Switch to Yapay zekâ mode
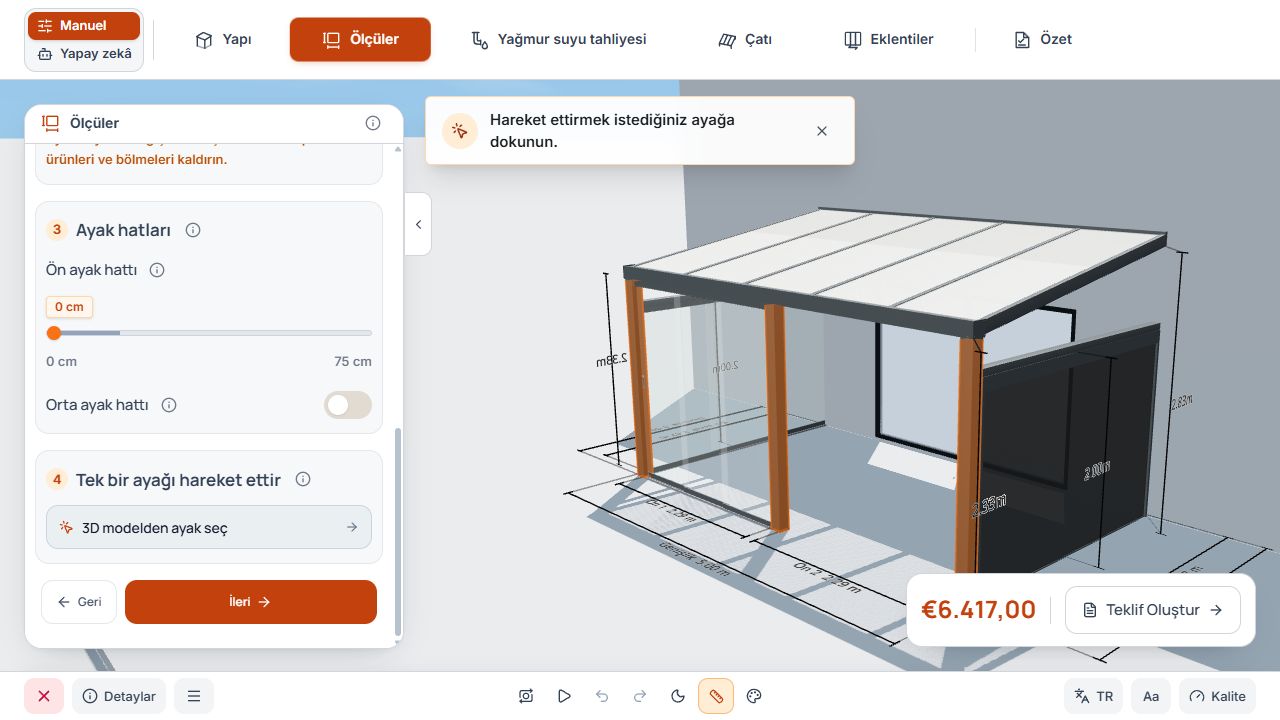Viewport: 1280px width, 720px height. coord(84,54)
